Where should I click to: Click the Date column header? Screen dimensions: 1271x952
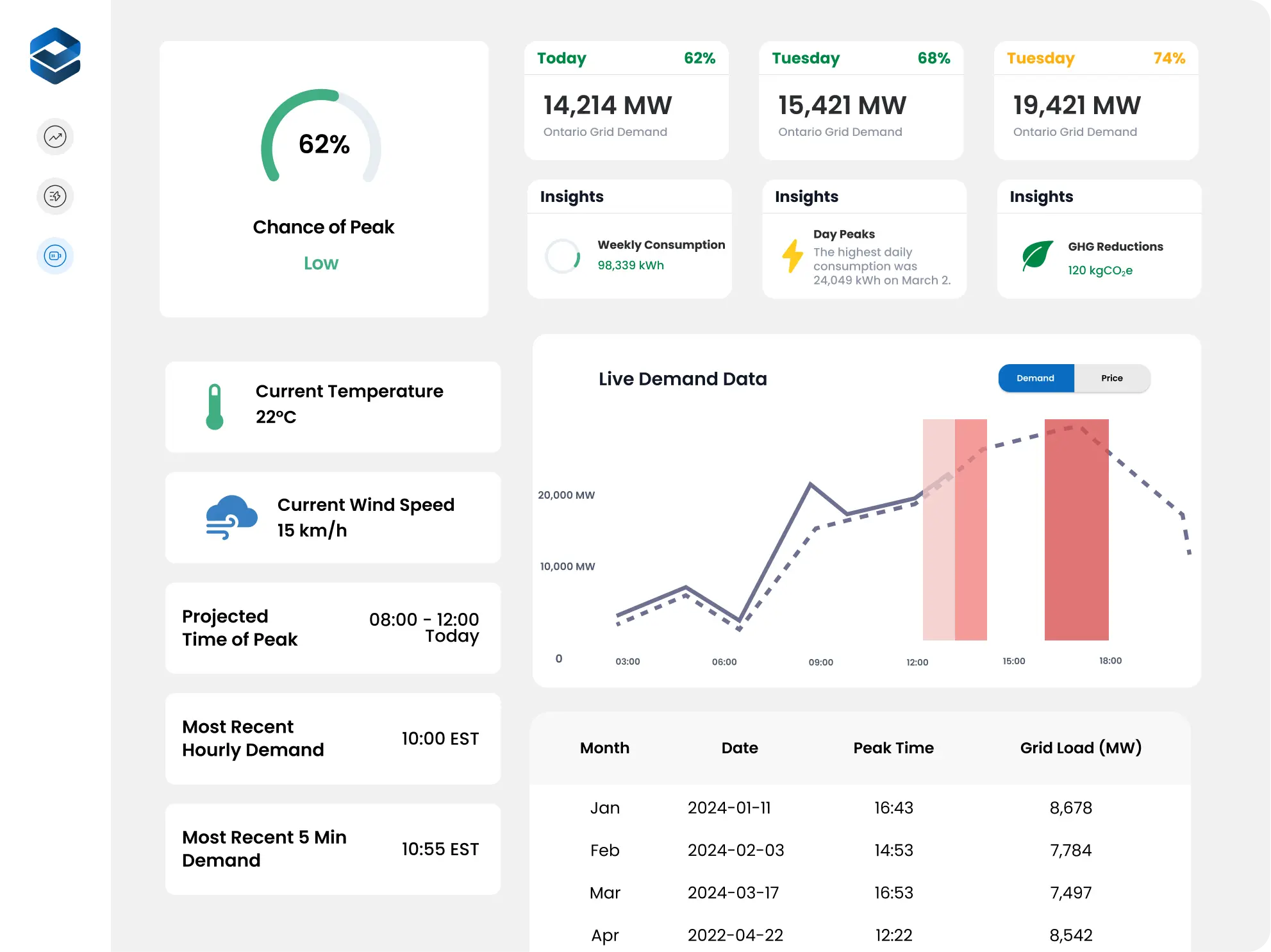[x=740, y=747]
